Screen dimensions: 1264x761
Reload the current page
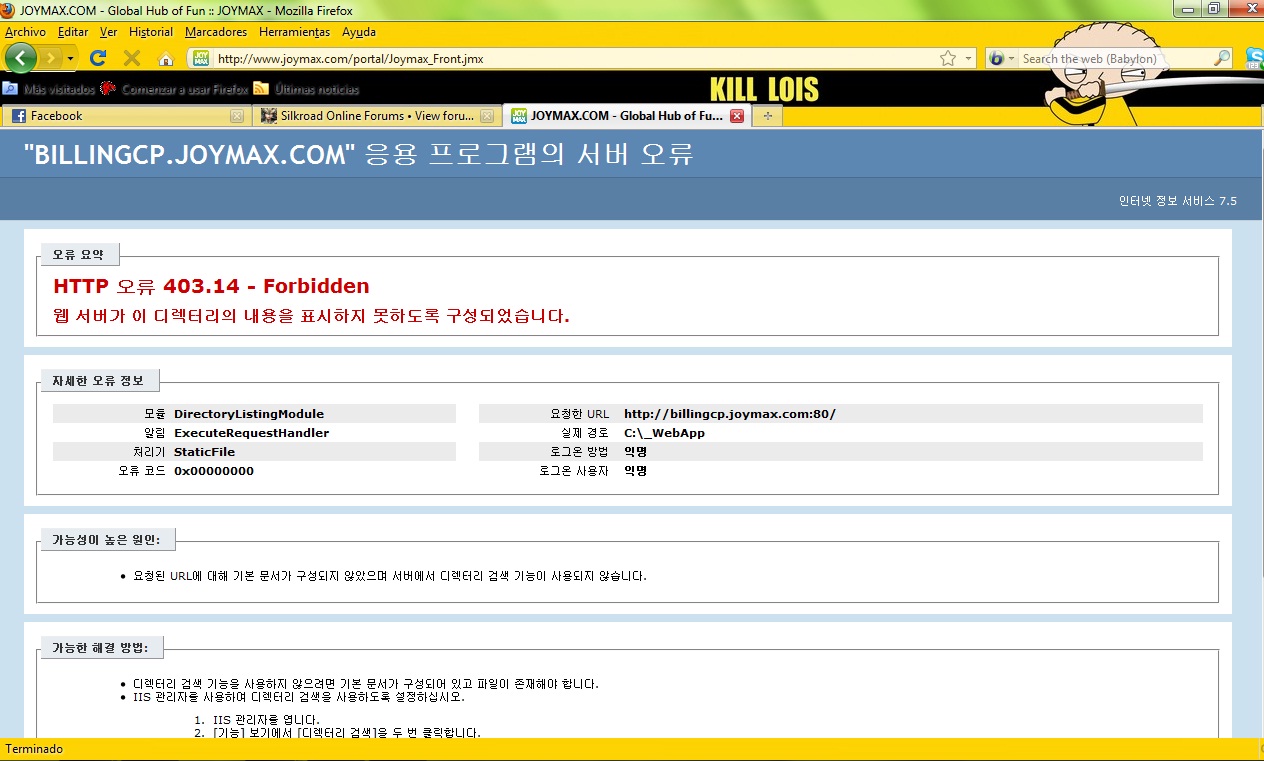(x=98, y=58)
